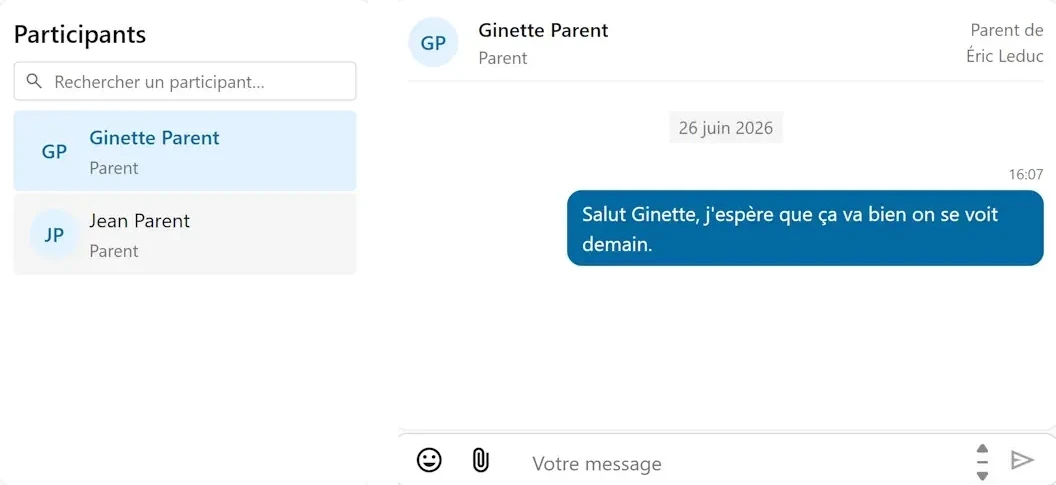Click the middle dash of the message resizer
Viewport: 1056px width, 485px height.
983,462
